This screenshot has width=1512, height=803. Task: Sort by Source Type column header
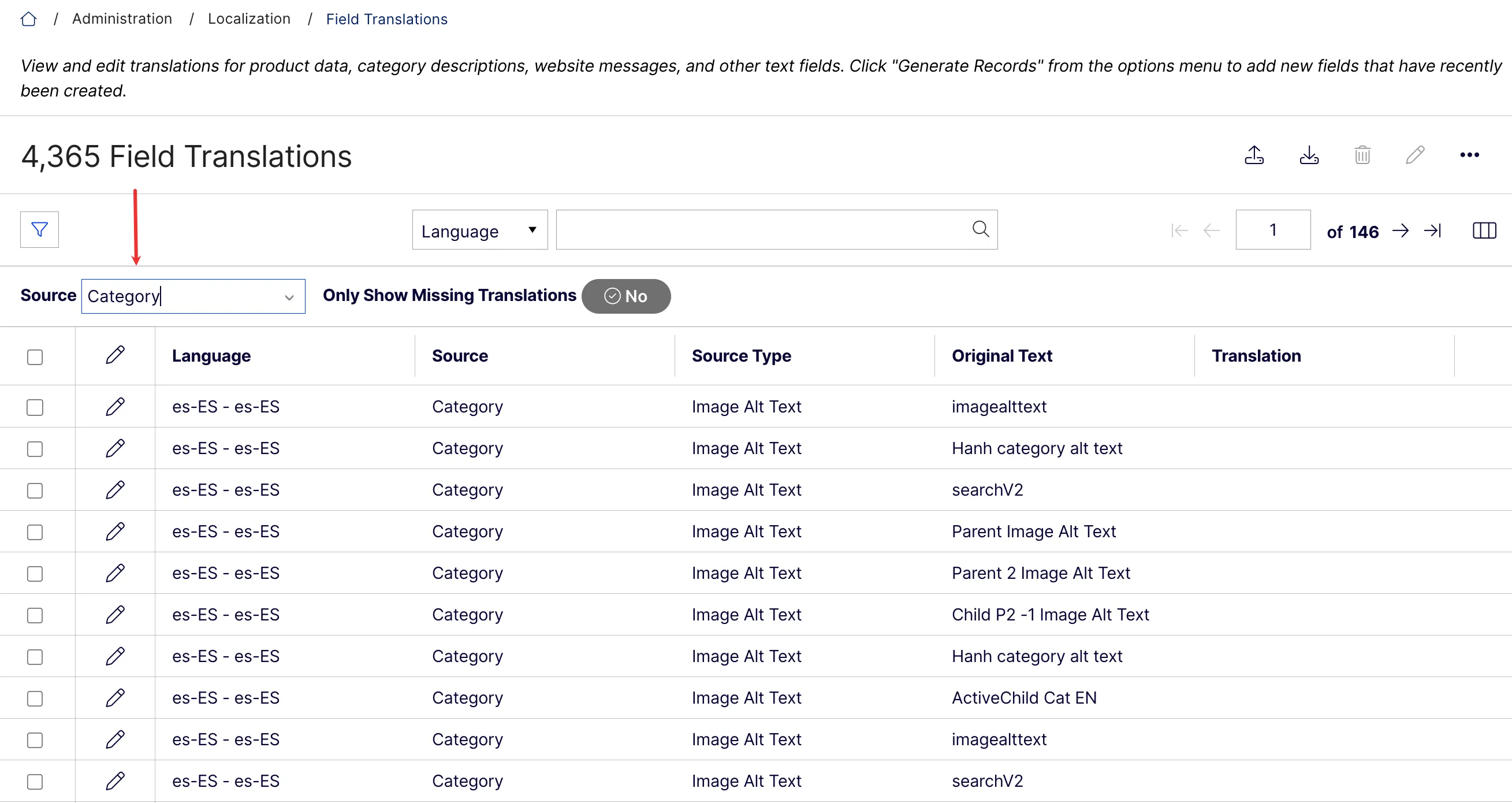[742, 356]
